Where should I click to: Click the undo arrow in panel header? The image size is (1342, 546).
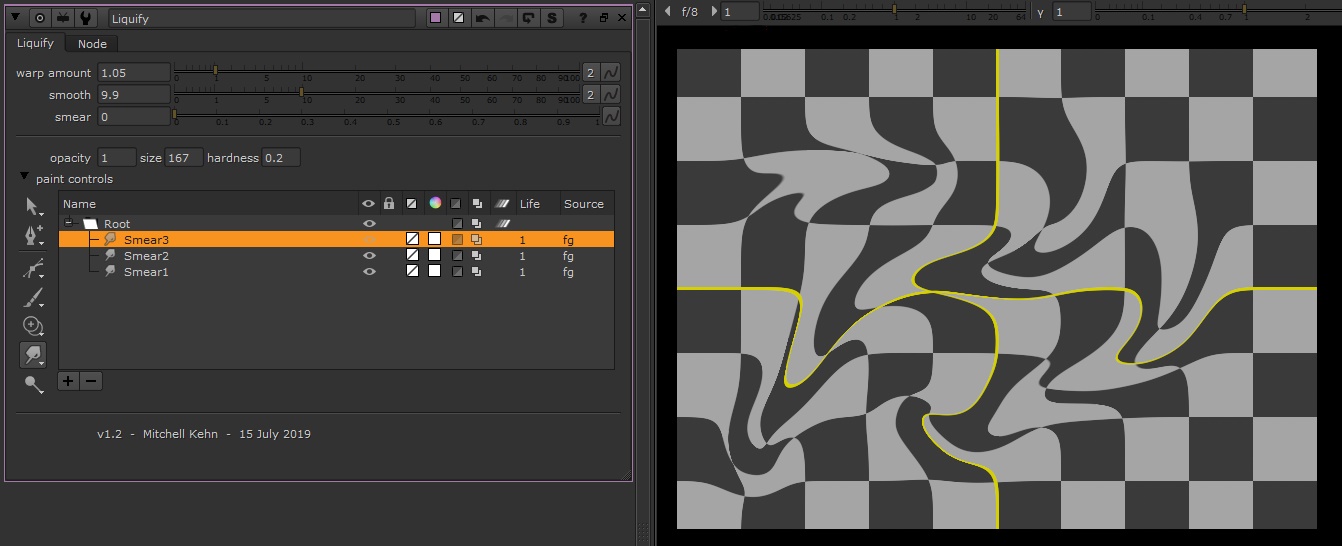pos(482,18)
